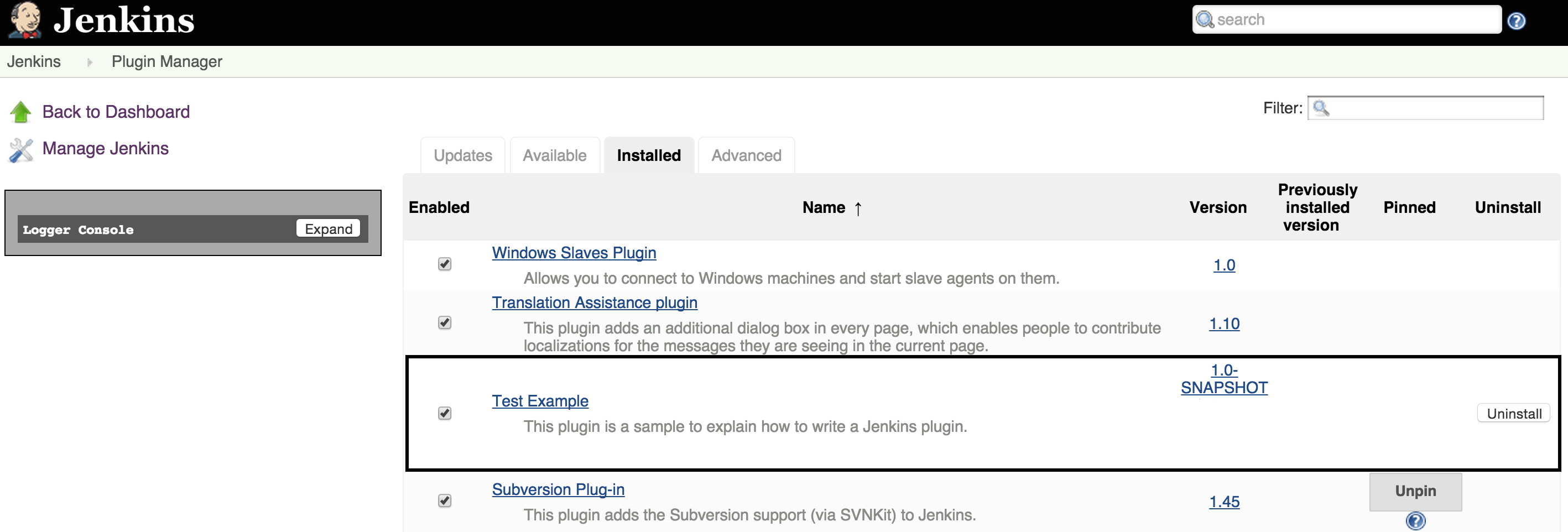
Task: Click the Plugin Manager breadcrumb
Action: [x=167, y=61]
